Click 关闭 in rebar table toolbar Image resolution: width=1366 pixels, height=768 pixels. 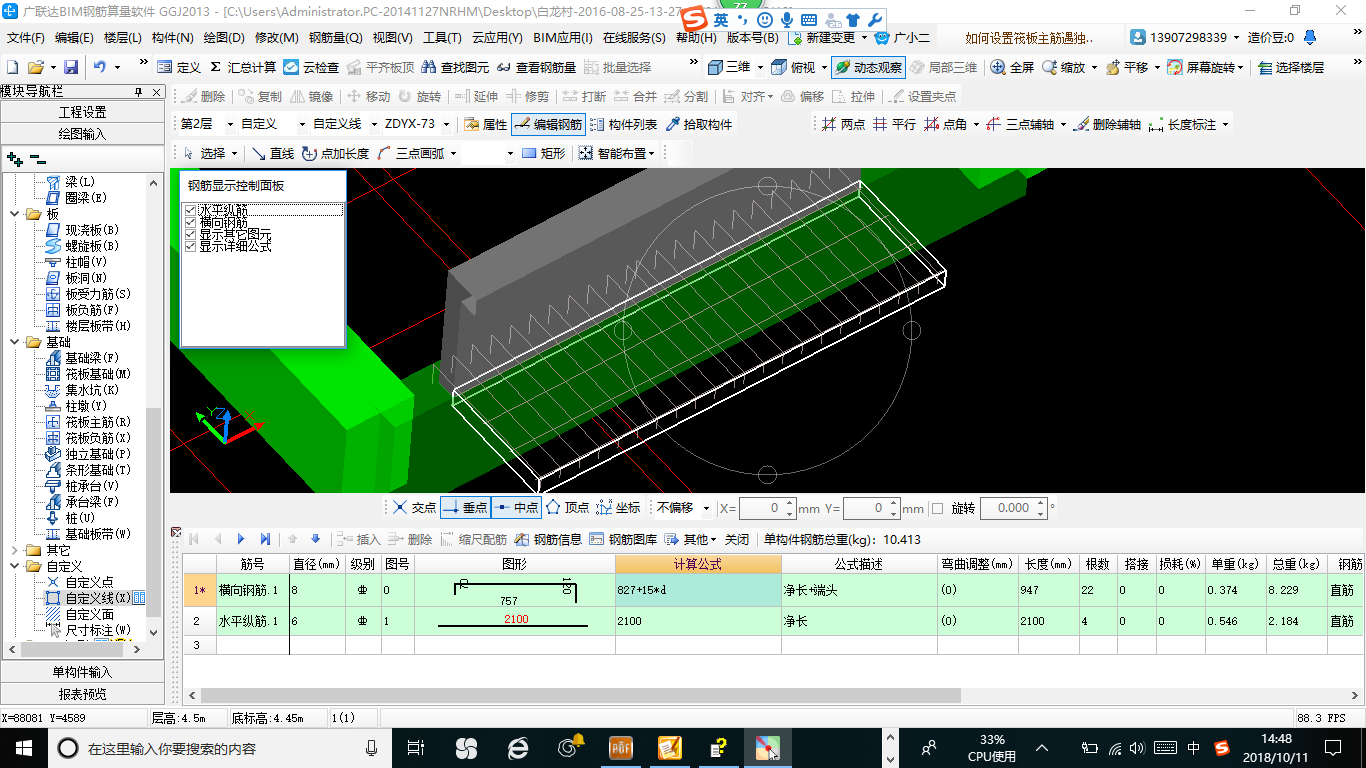pyautogui.click(x=736, y=538)
